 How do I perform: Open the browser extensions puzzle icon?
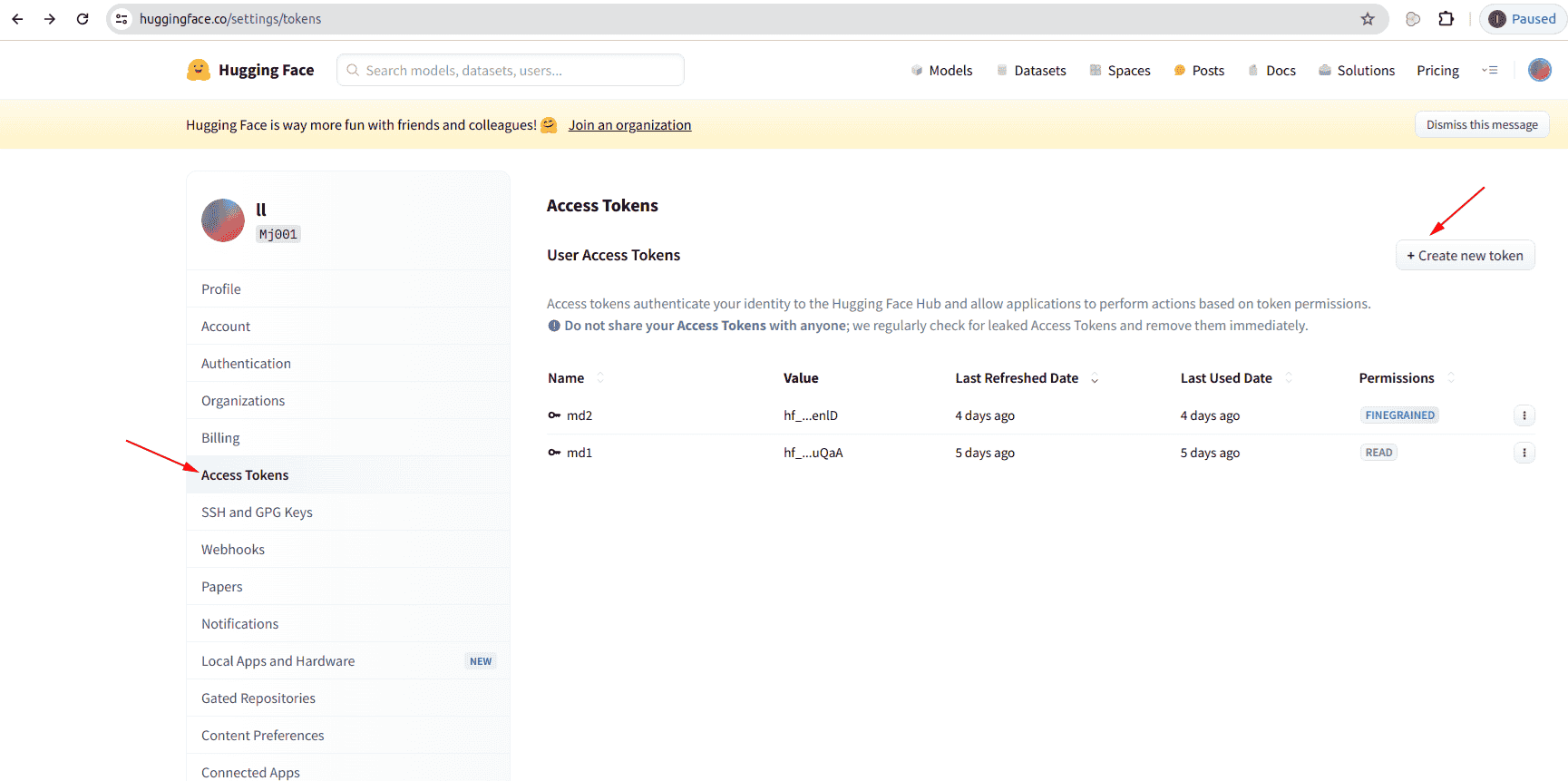coord(1446,19)
